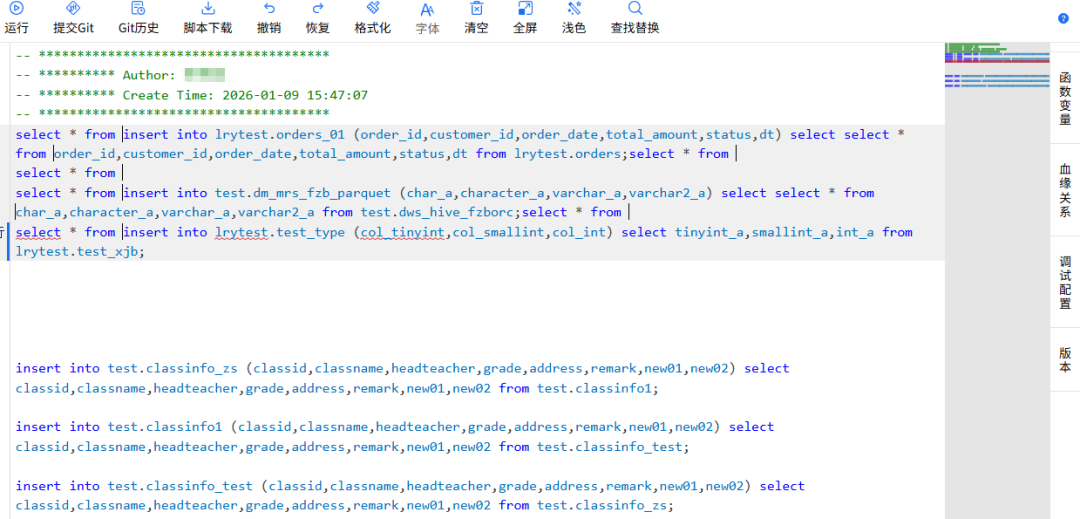Click the 提交Git commit icon

[73, 8]
